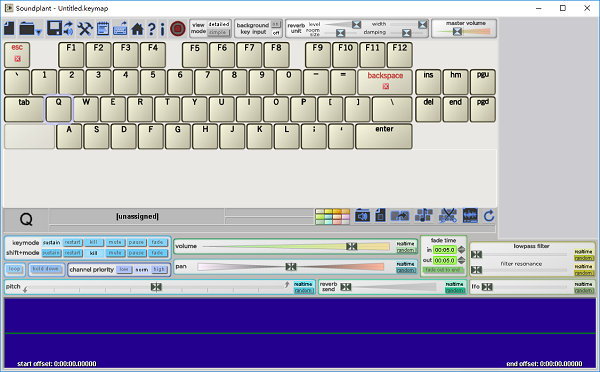Click the esc key on virtual keyboard
Screen dimensions: 600x372
point(17,55)
